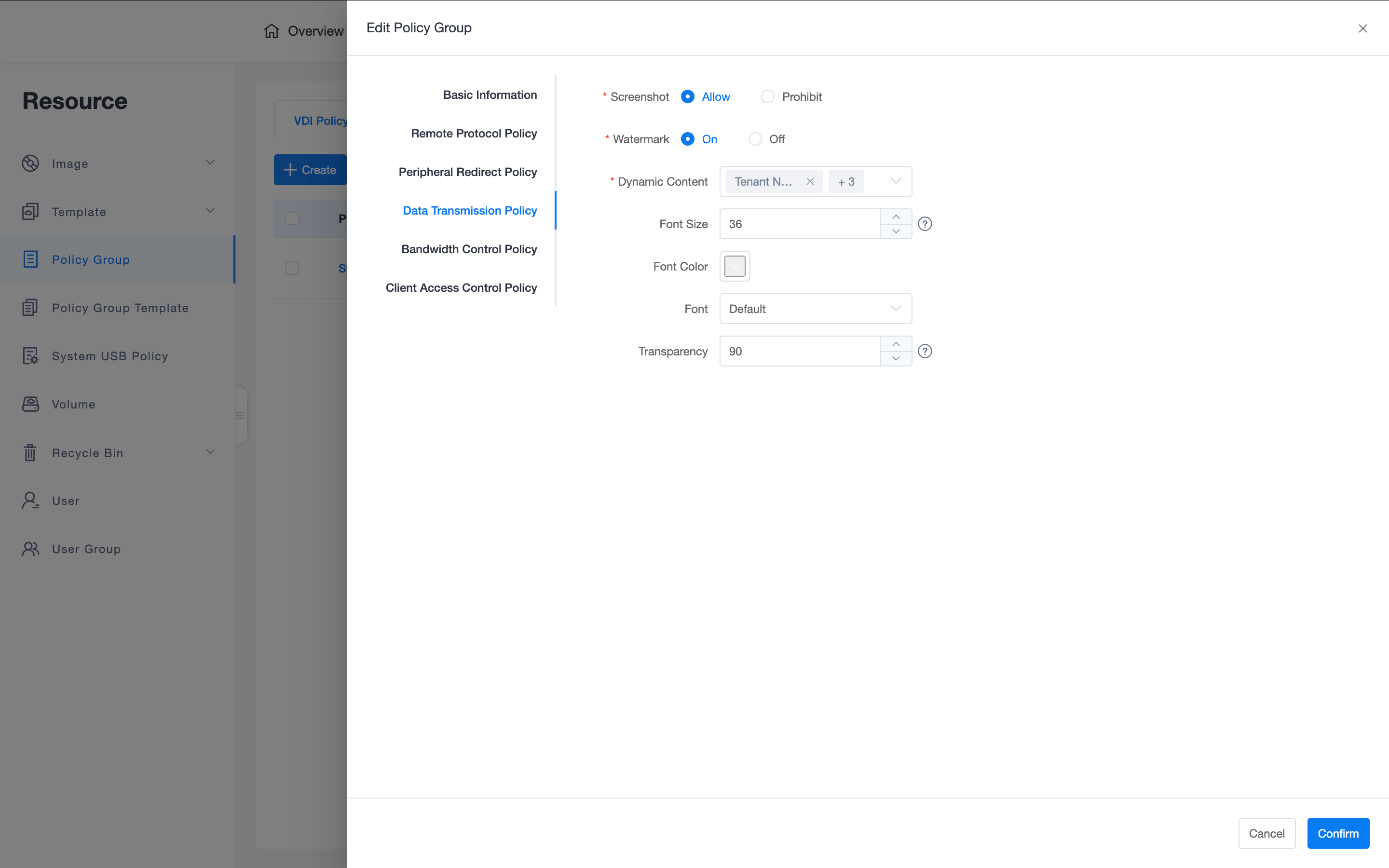Click the sidebar collapse handle icon
The image size is (1389, 868).
click(x=241, y=415)
